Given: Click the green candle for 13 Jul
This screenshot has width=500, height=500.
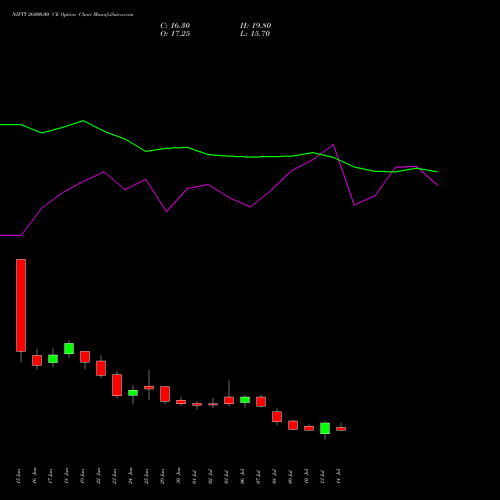Looking at the screenshot, I should pos(325,428).
